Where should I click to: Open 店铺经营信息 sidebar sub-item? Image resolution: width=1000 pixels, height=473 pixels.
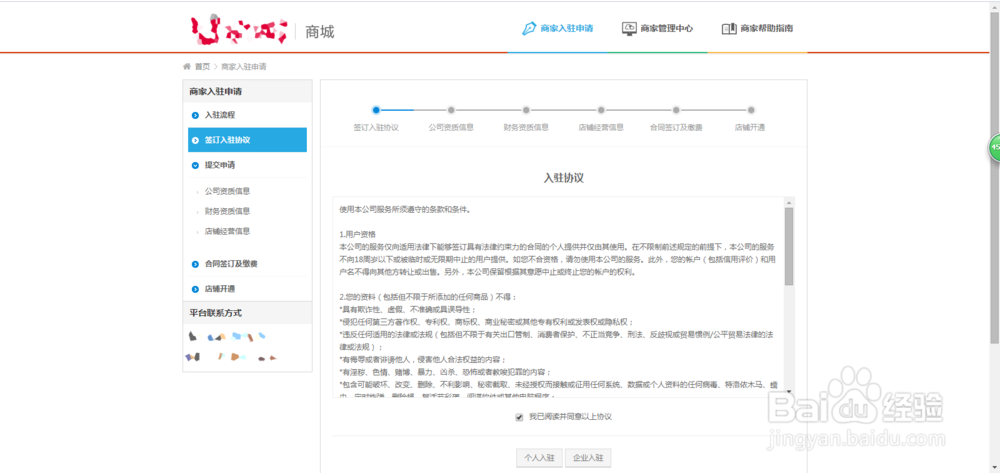click(227, 231)
